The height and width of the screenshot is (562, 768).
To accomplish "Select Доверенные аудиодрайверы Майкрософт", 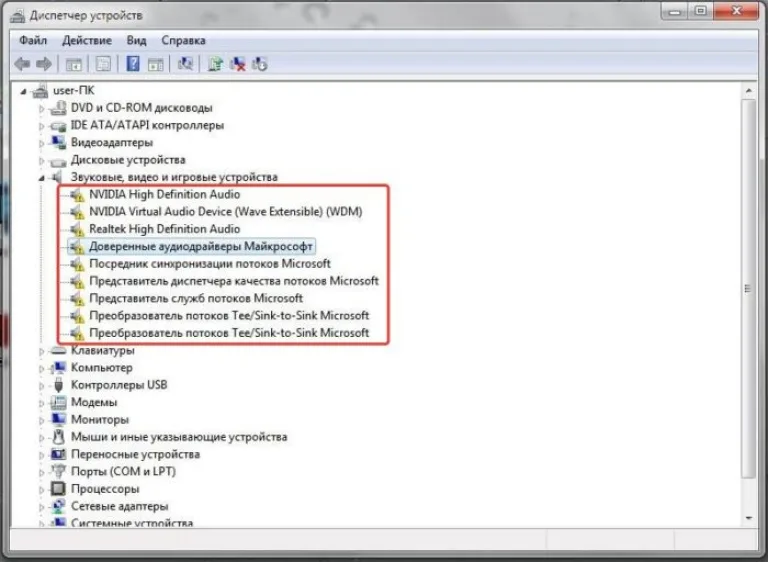I will pos(201,246).
